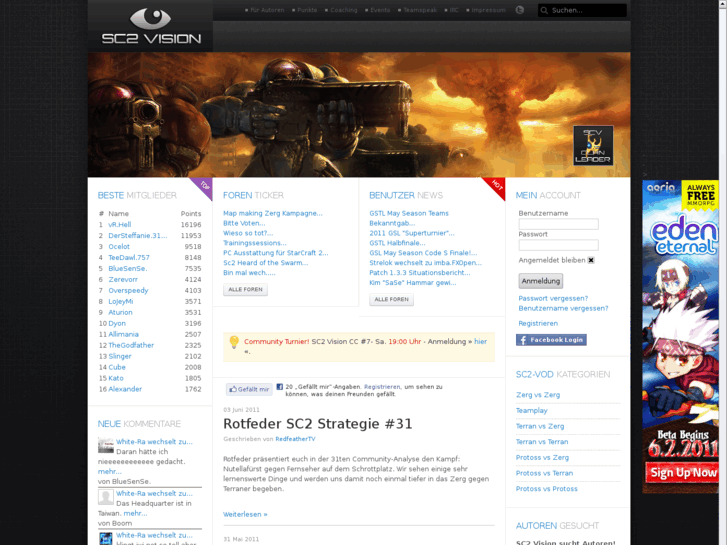The image size is (727, 545).
Task: Click the search magnifier icon
Action: 544,10
